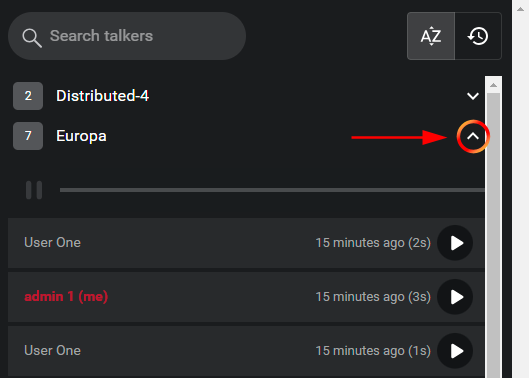Click the page scrollbar up arrow at far right
Screen dimensions: 529x378
pyautogui.click(x=521, y=9)
